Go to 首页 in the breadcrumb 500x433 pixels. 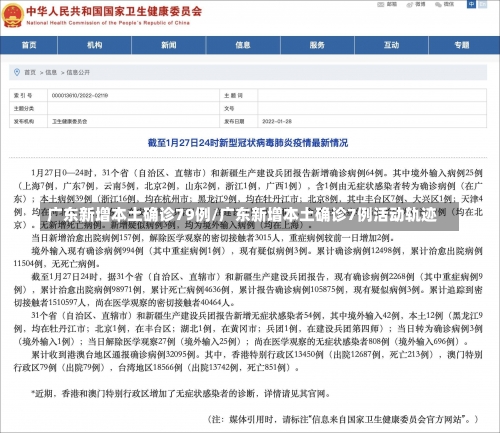point(30,72)
